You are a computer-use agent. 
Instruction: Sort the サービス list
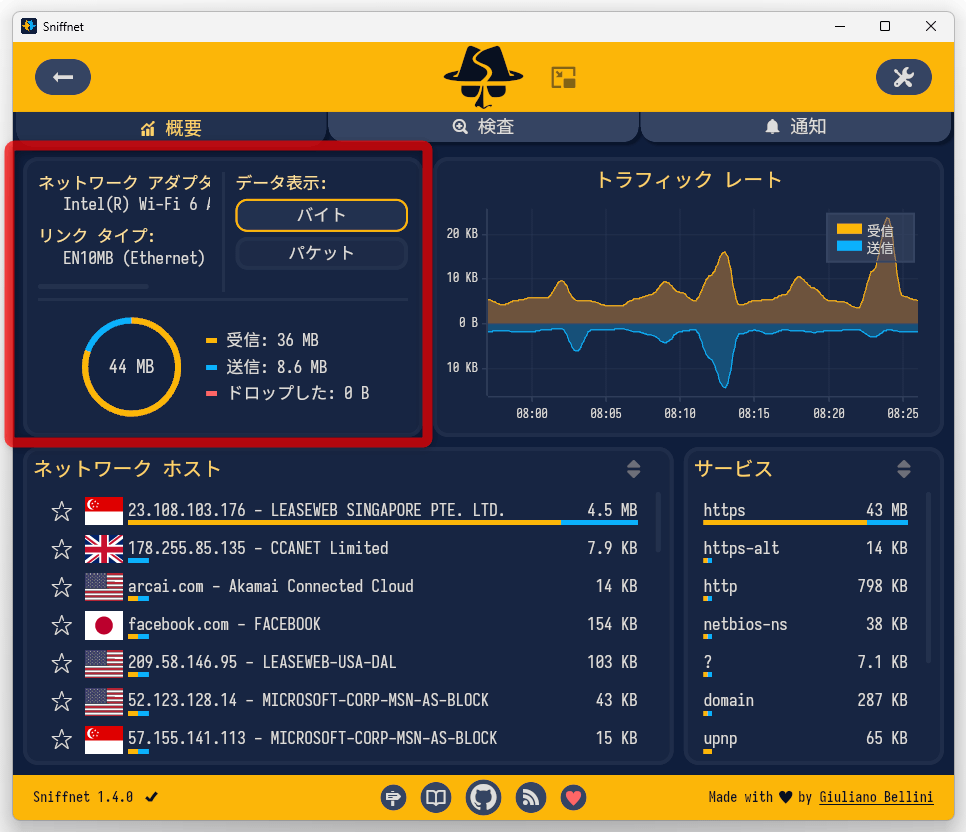(x=904, y=470)
